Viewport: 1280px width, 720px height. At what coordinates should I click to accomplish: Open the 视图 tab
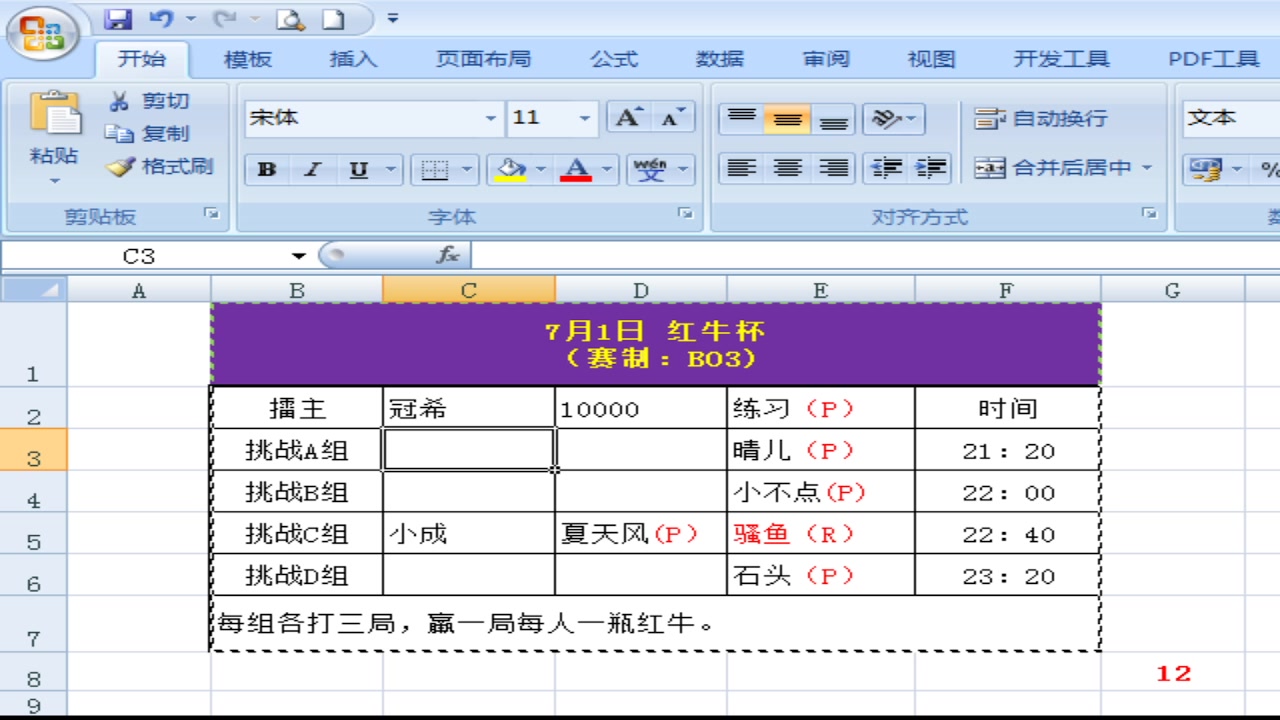tap(932, 60)
